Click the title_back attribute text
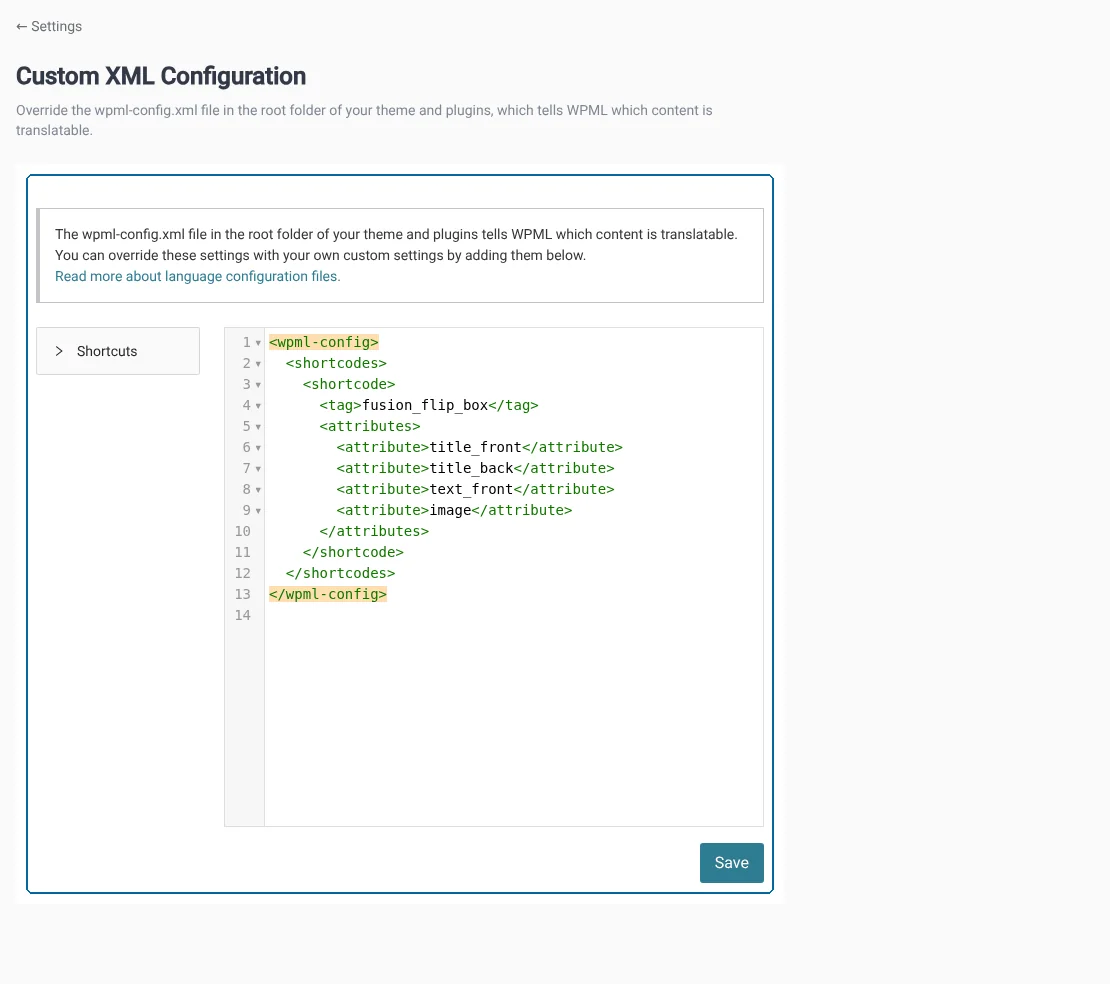Image resolution: width=1110 pixels, height=984 pixels. [471, 468]
